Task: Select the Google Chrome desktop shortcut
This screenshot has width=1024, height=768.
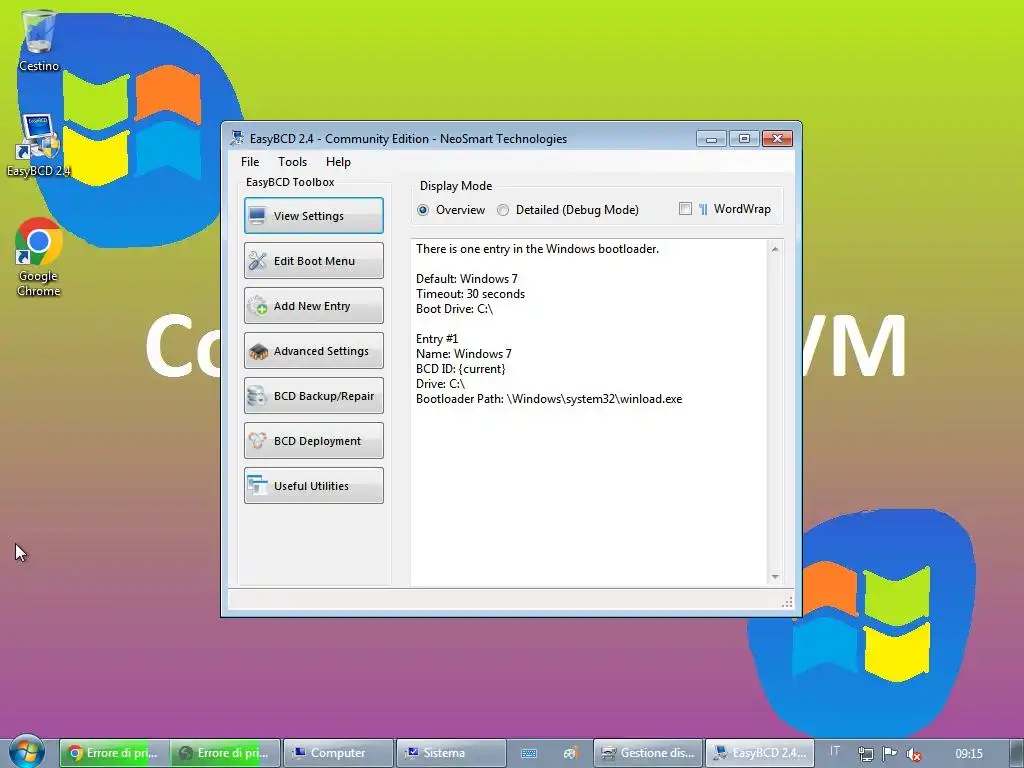Action: tap(39, 257)
